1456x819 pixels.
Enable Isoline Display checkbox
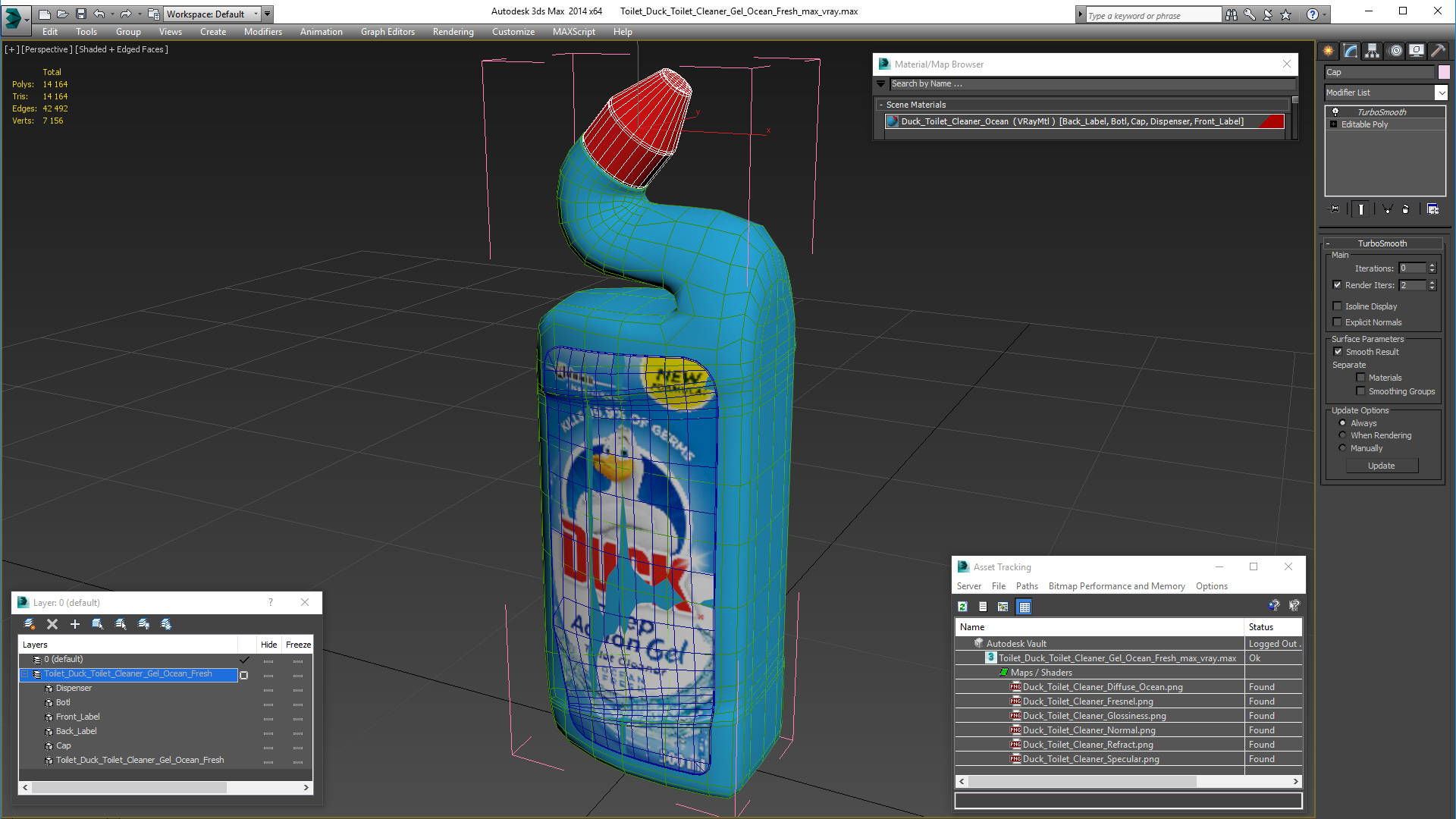1337,306
